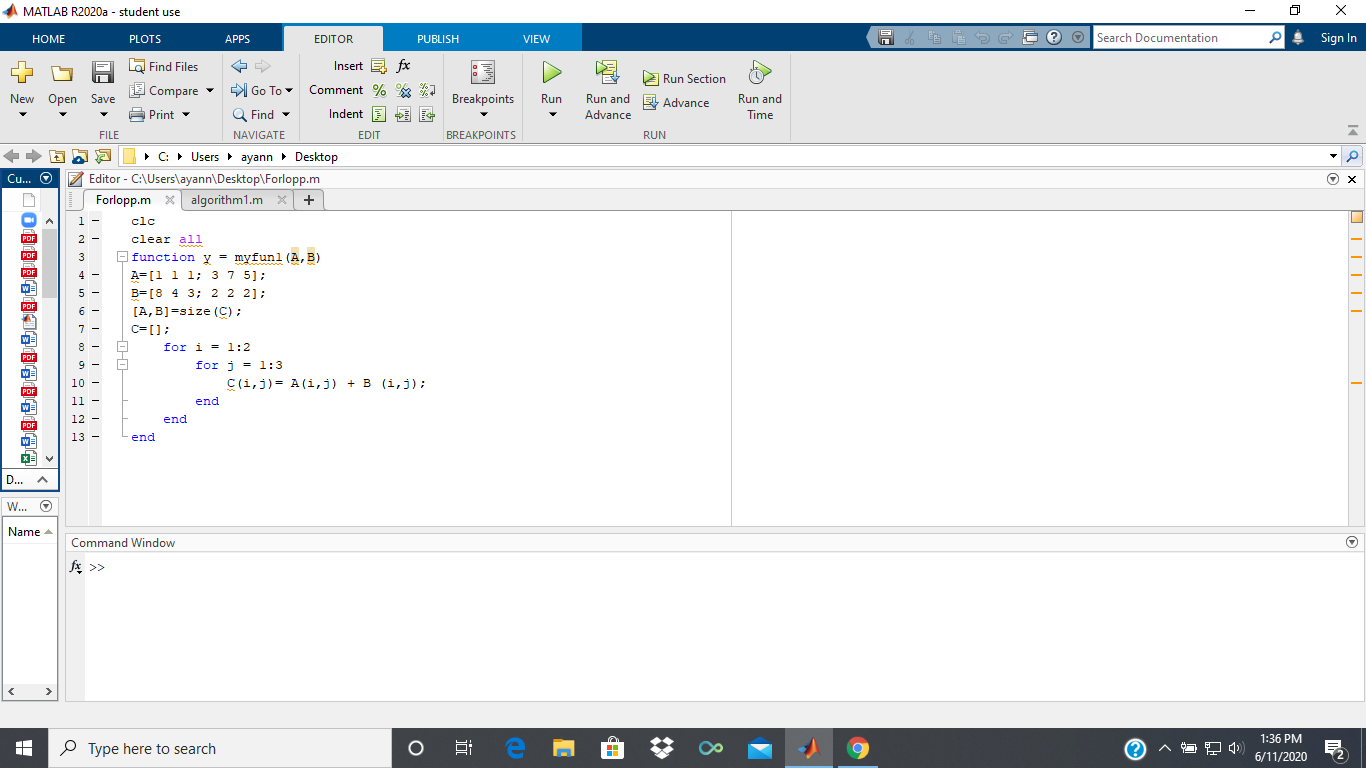Image resolution: width=1366 pixels, height=768 pixels.
Task: Open the Command Window actions menu
Action: (1350, 542)
